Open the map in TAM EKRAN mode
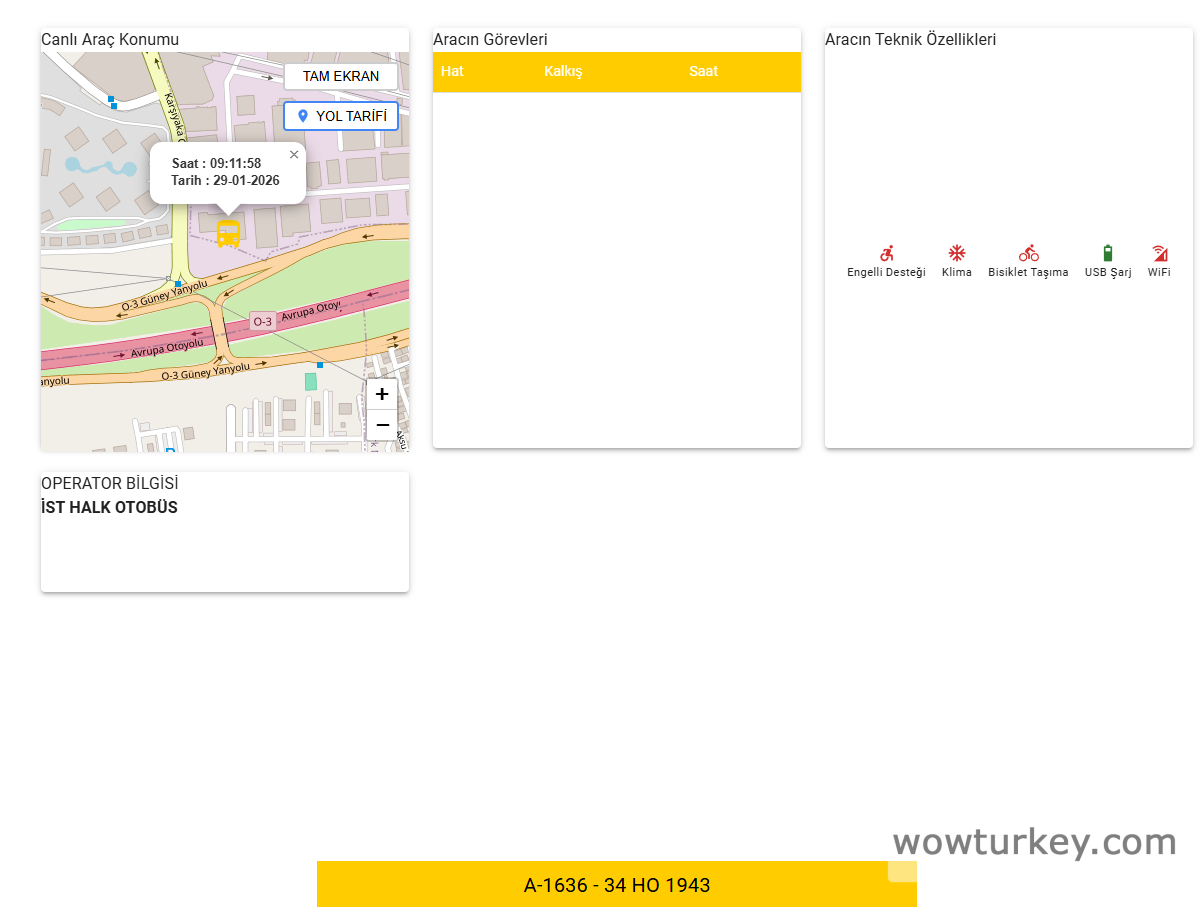This screenshot has width=1204, height=907. [341, 77]
